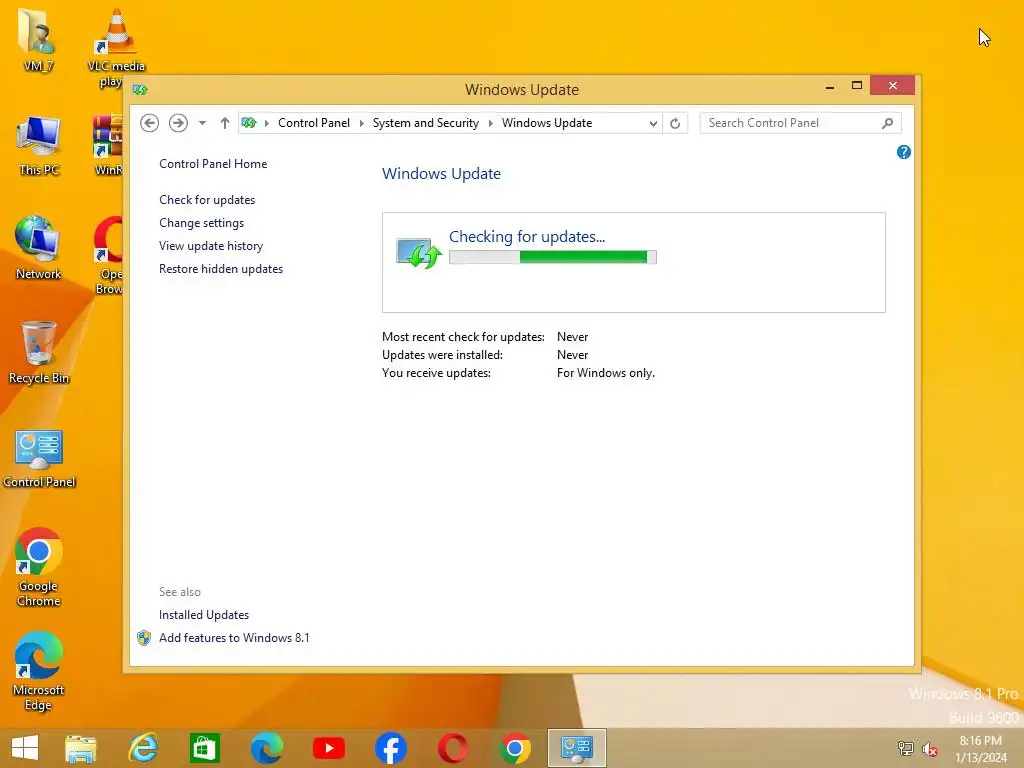The height and width of the screenshot is (768, 1024).
Task: Click the Windows Update title bar icon
Action: click(x=140, y=89)
